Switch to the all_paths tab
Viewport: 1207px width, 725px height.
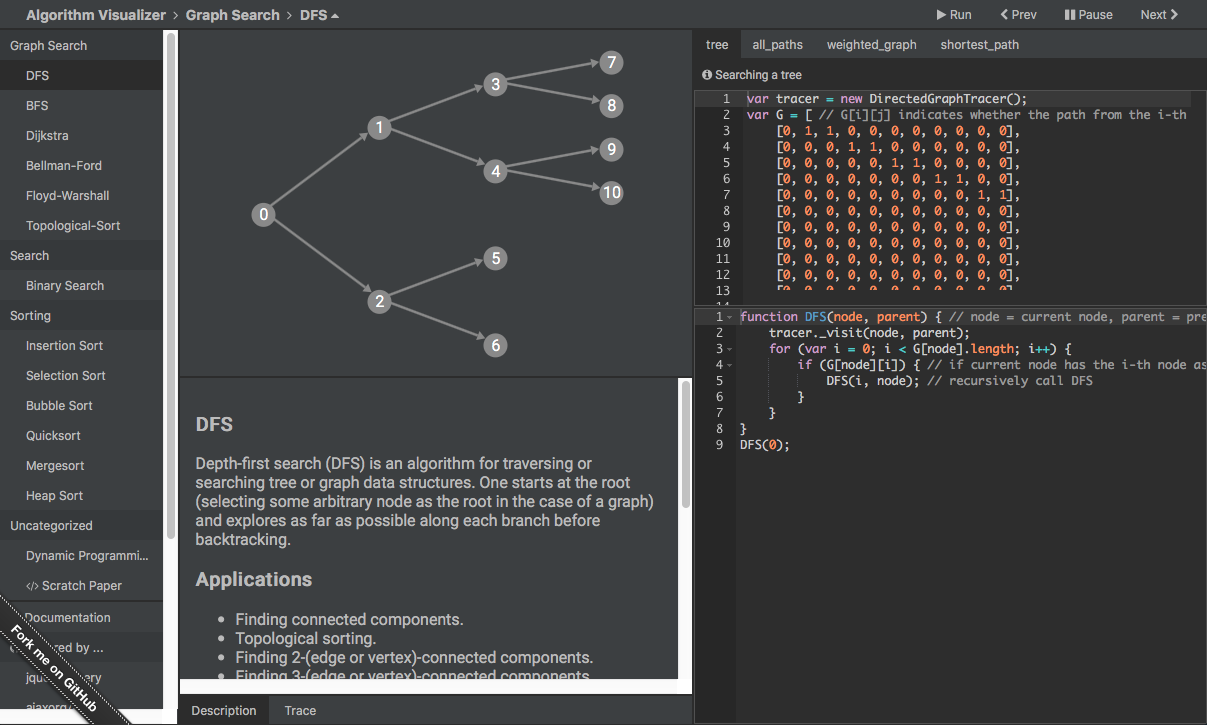click(777, 45)
